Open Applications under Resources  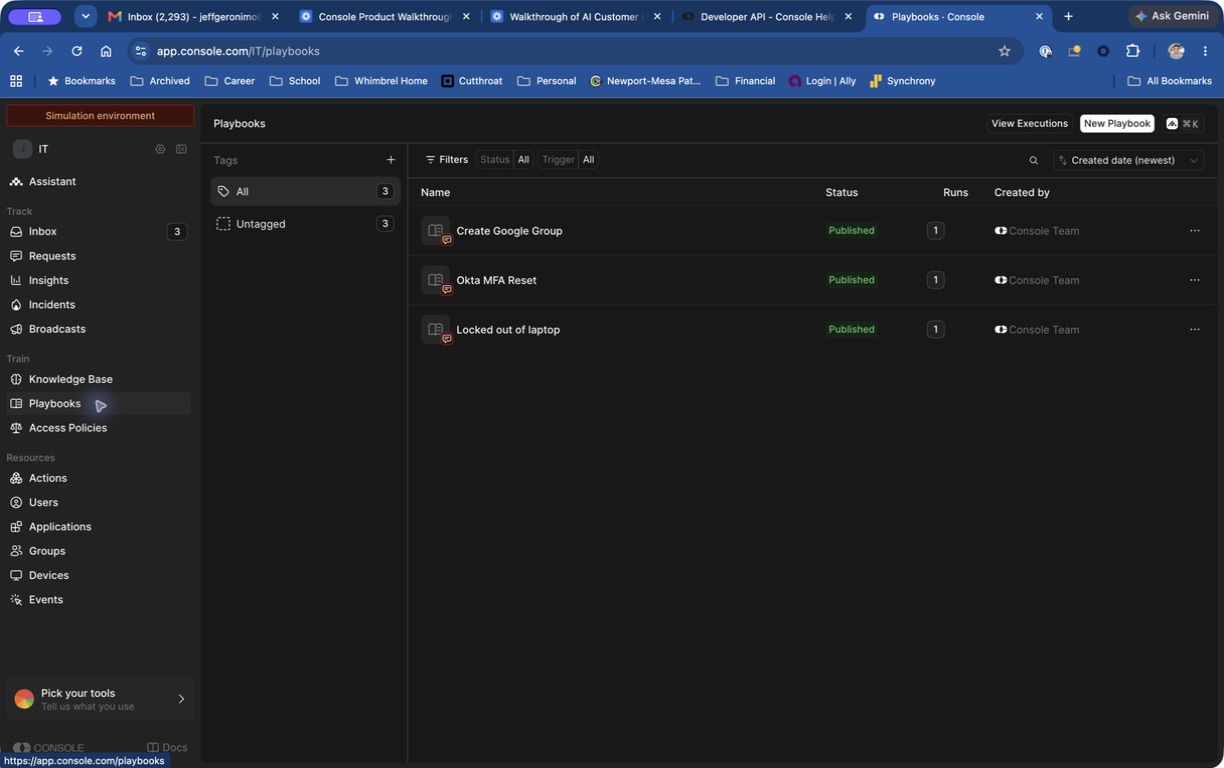[98, 526]
